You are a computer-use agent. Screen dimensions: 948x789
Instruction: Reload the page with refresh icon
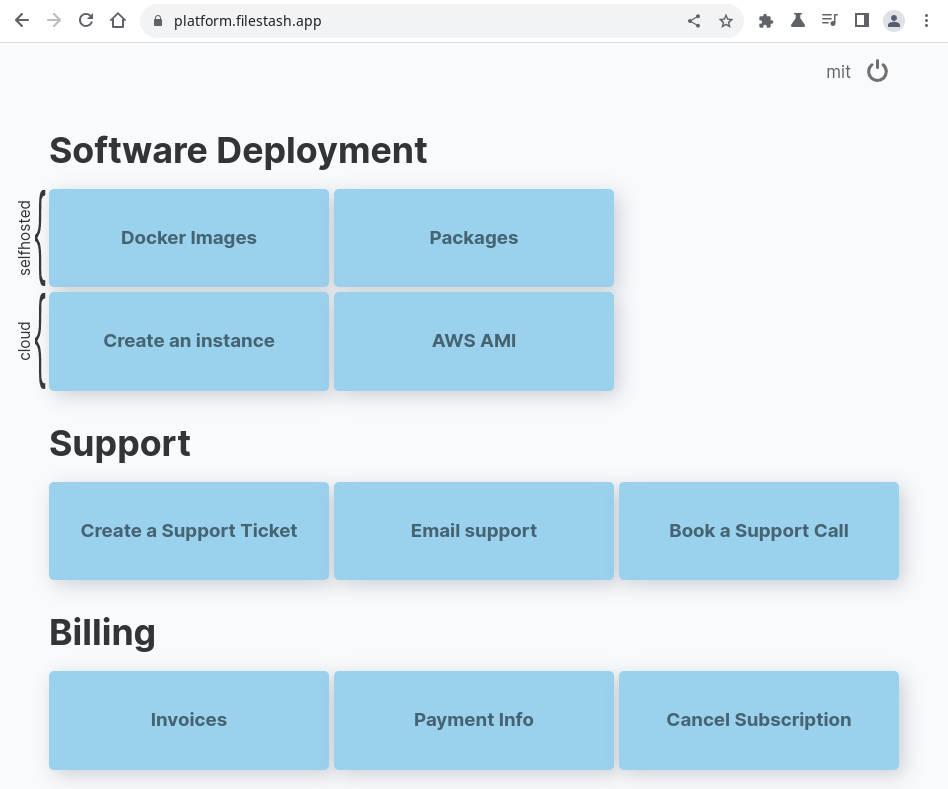coord(86,20)
